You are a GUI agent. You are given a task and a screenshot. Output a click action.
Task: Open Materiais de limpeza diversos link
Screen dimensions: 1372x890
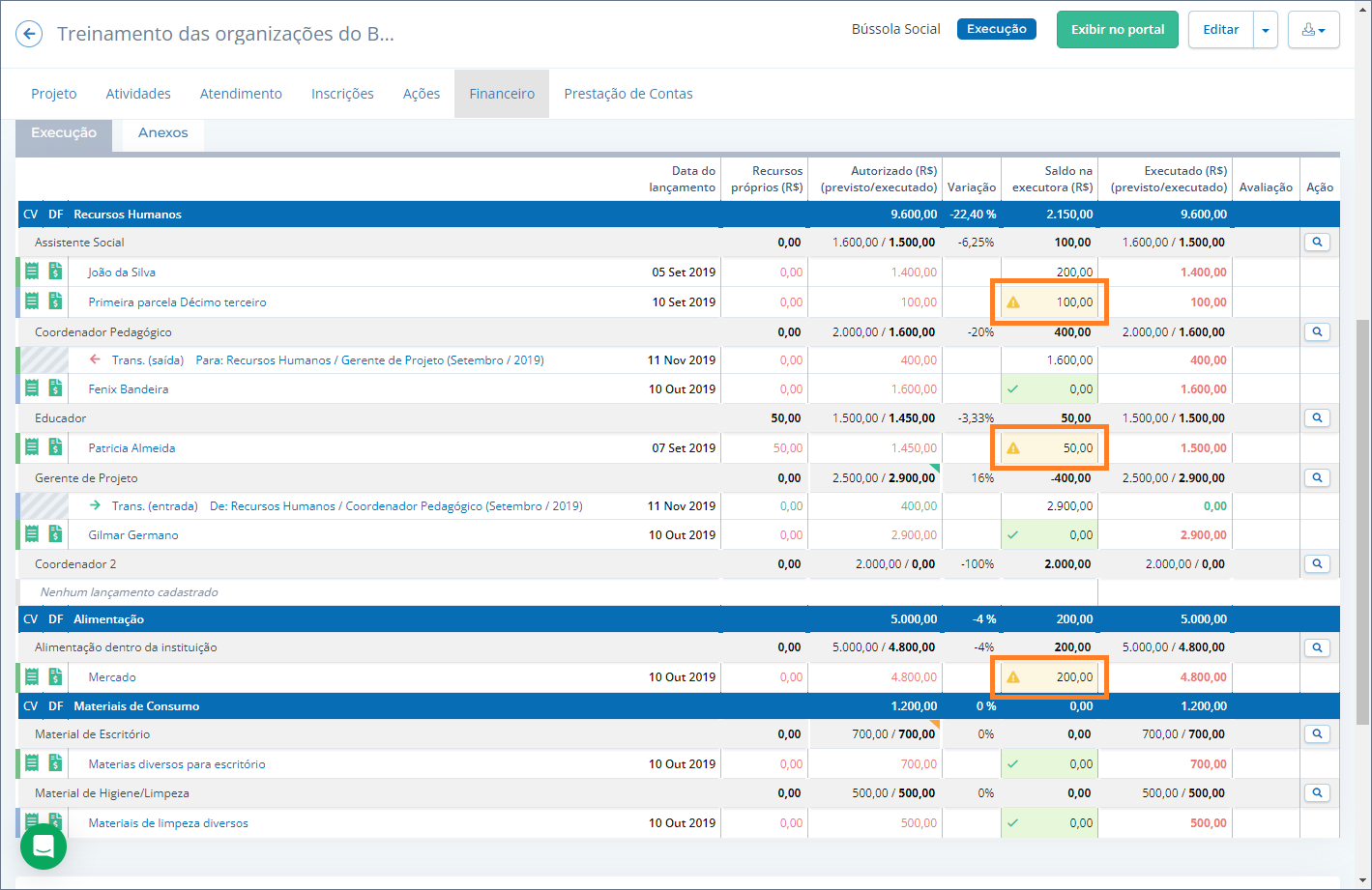click(168, 823)
